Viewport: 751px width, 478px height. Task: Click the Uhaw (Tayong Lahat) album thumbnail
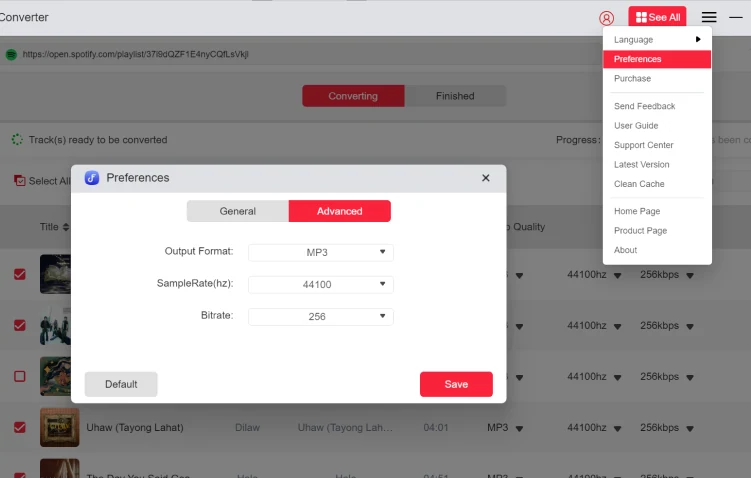pyautogui.click(x=59, y=427)
